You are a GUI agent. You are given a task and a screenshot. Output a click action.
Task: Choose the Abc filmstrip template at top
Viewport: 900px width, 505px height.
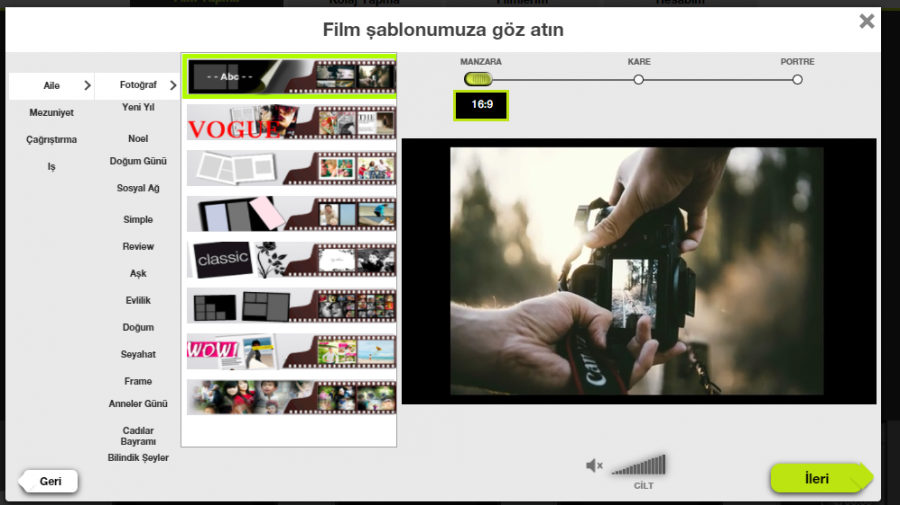coord(291,76)
